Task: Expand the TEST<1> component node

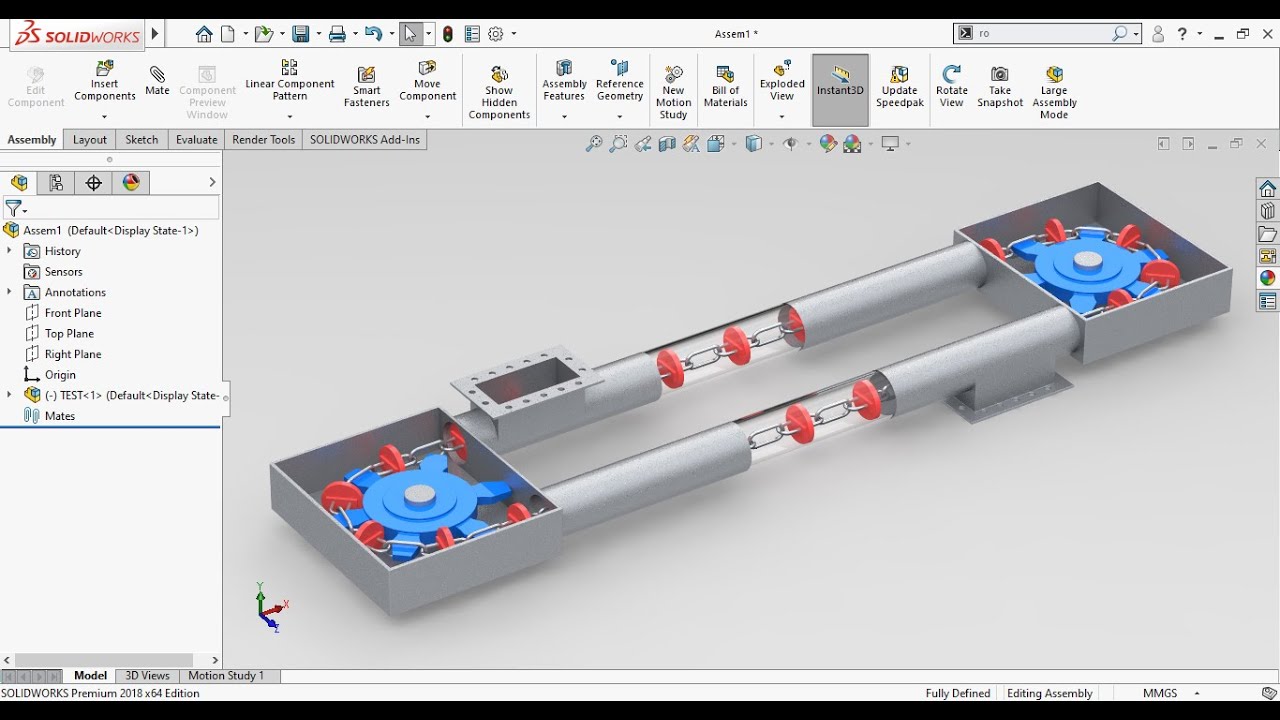Action: (9, 395)
